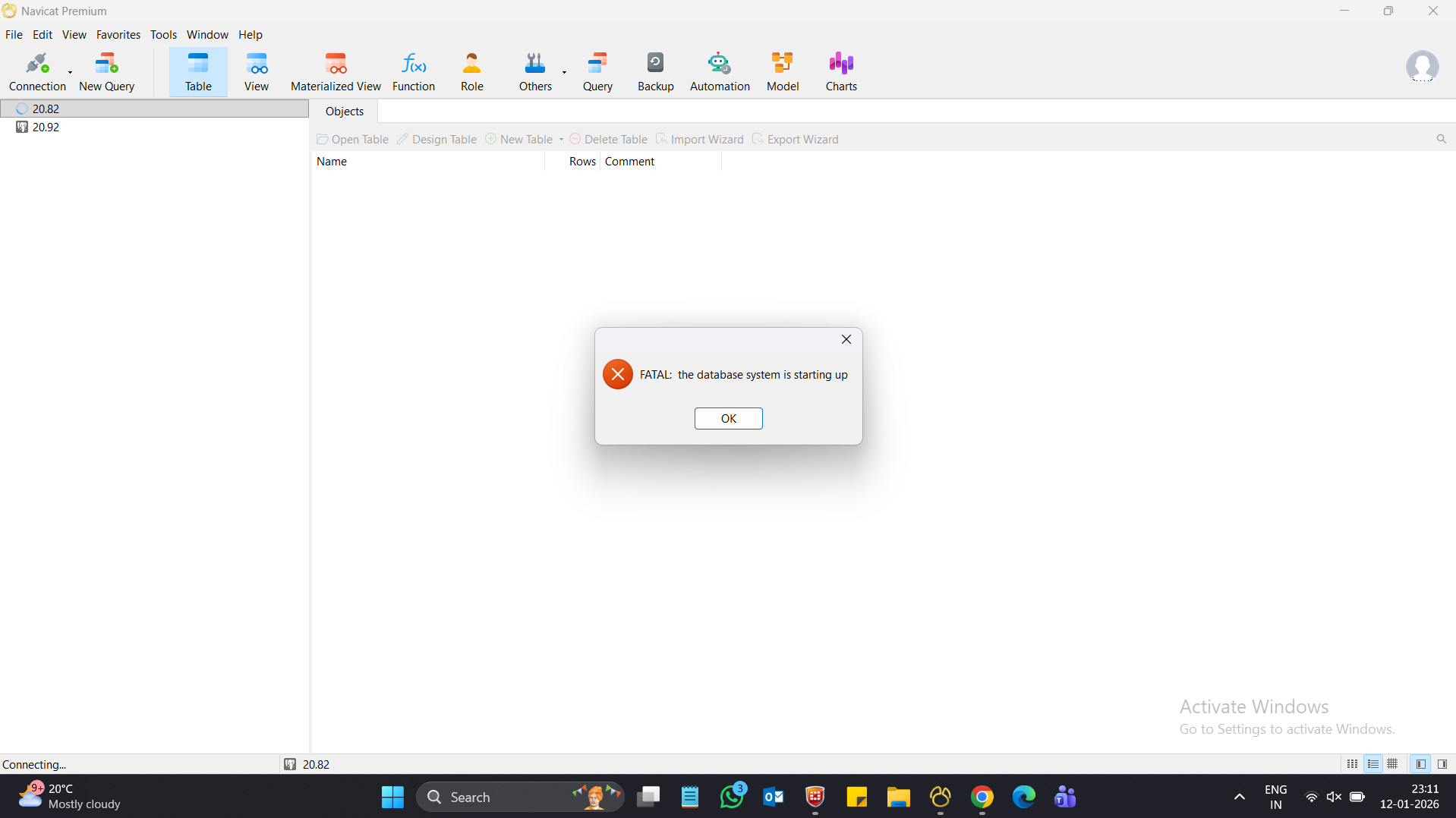Click the user profile avatar

(x=1421, y=67)
